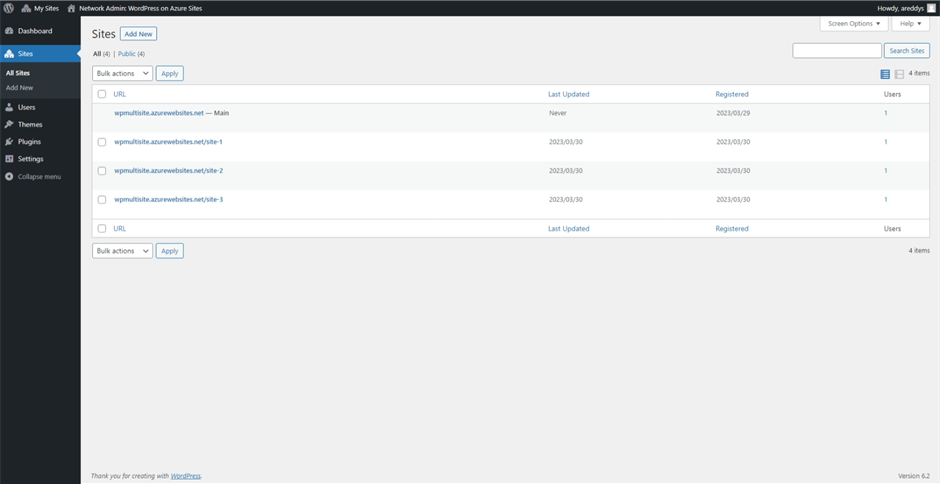This screenshot has width=940, height=484.
Task: Open wpmultisite.azurewebsites.net/site-1 link
Action: (x=168, y=142)
